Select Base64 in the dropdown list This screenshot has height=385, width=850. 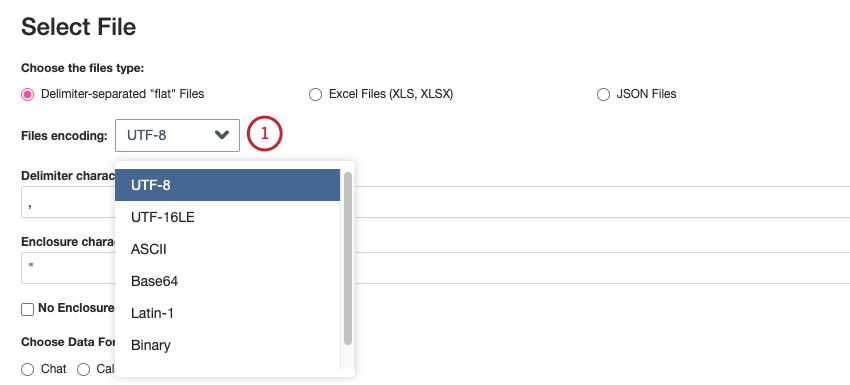tap(227, 281)
